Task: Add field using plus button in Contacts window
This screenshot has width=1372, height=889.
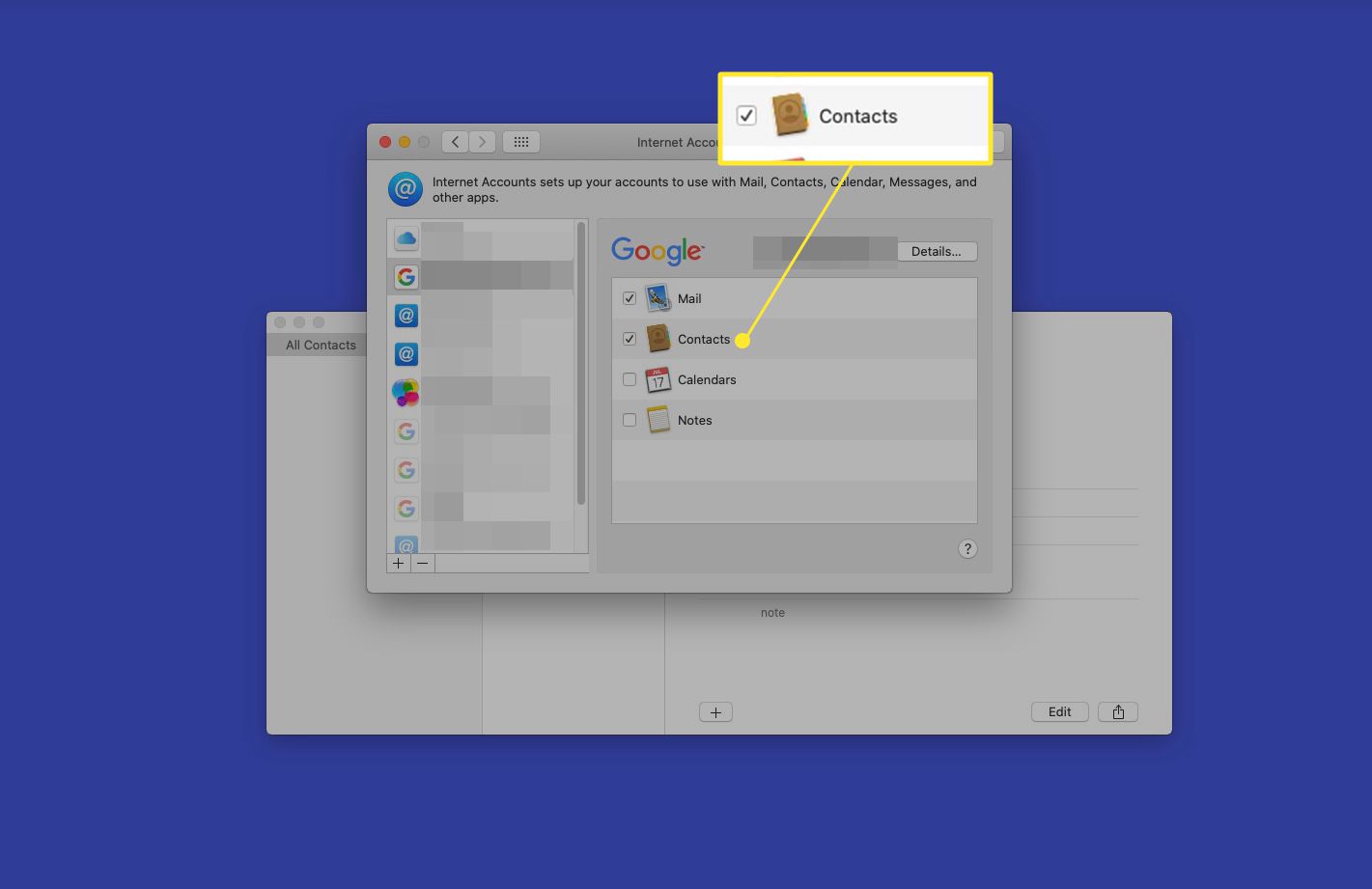Action: (715, 712)
